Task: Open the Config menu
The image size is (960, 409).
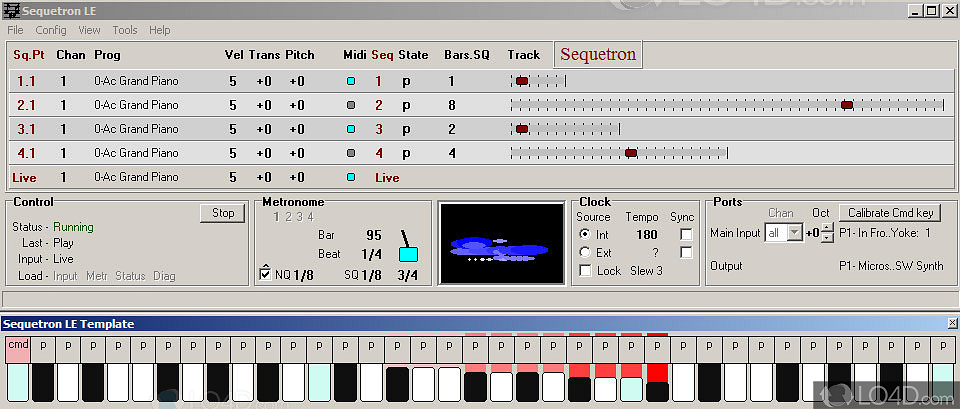Action: (51, 30)
